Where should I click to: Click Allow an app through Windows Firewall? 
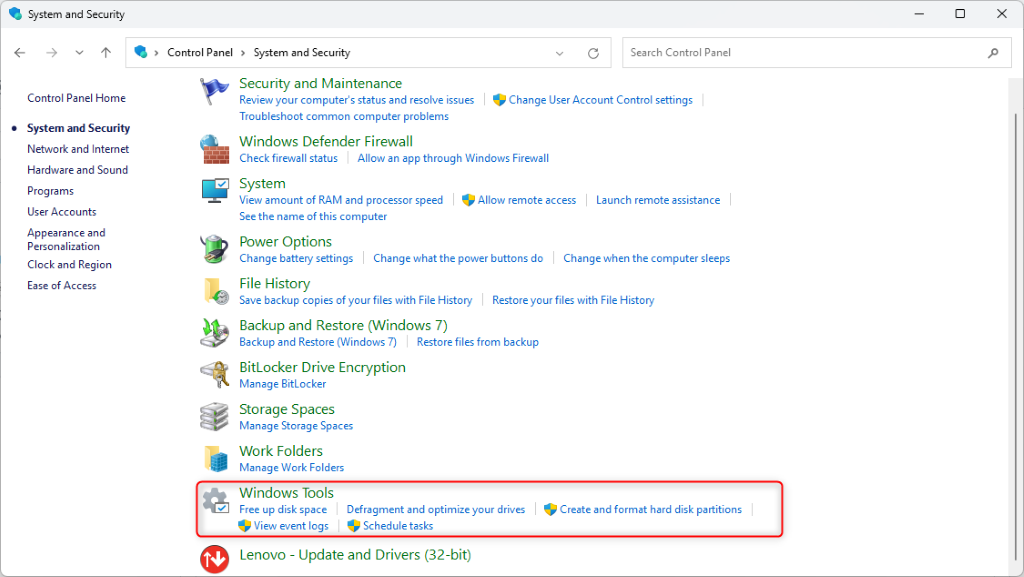[x=453, y=158]
